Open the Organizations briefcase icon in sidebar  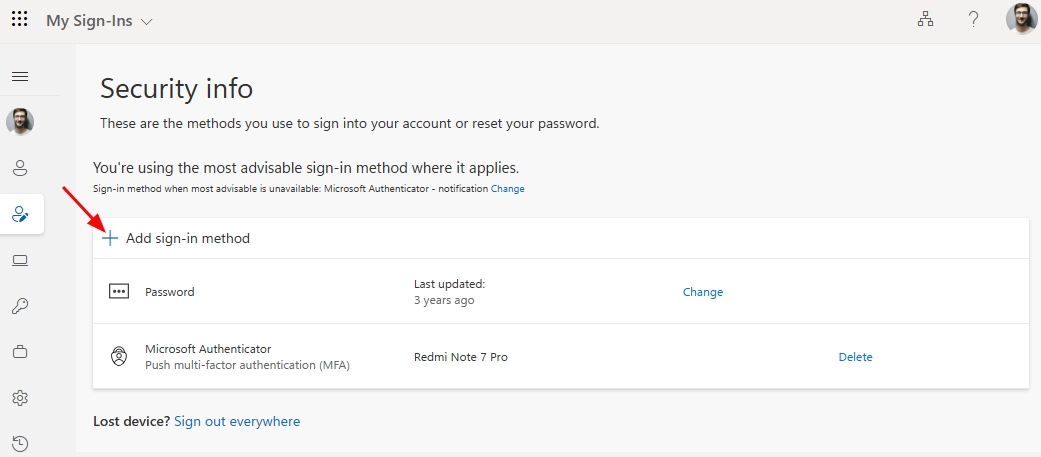(20, 352)
